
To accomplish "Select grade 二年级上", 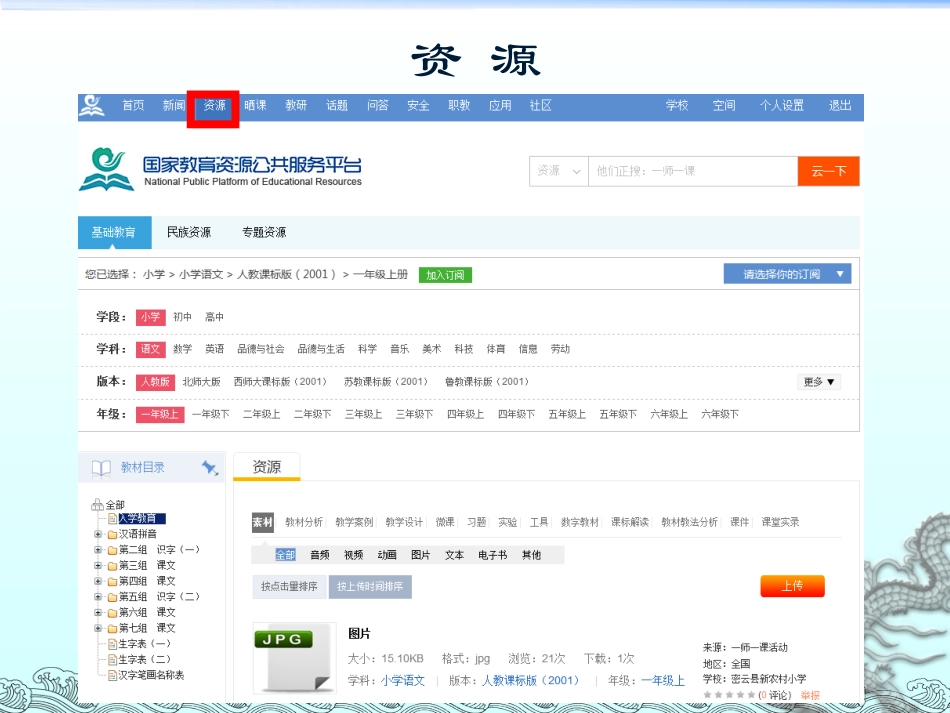I will 261,414.
